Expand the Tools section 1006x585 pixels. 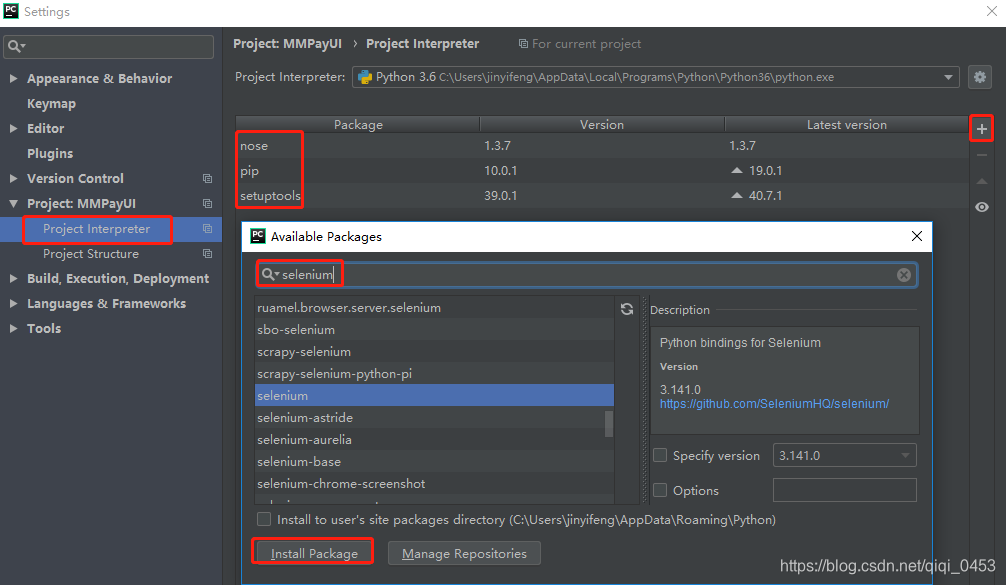(13, 328)
